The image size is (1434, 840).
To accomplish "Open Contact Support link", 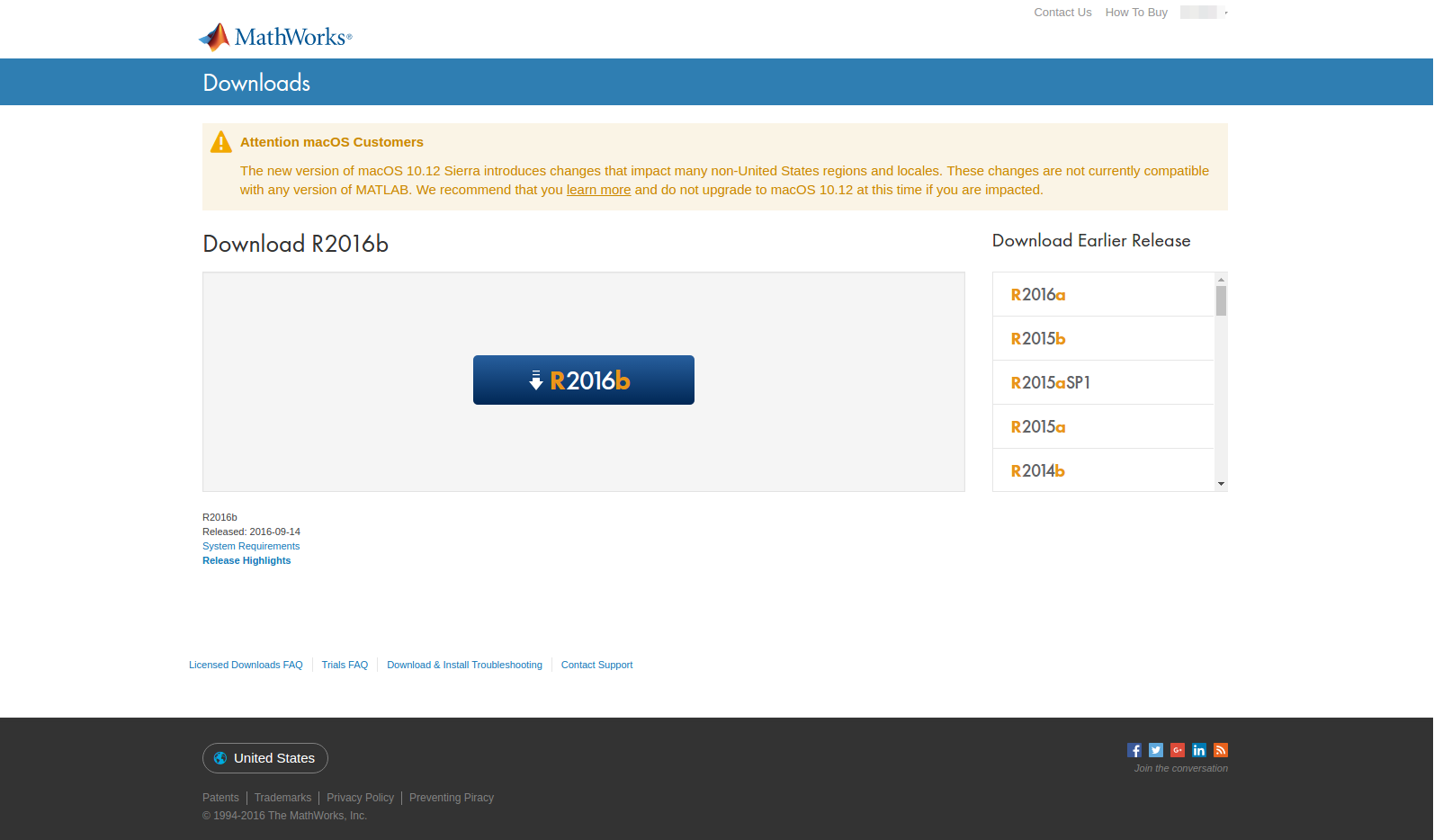I will [x=596, y=665].
